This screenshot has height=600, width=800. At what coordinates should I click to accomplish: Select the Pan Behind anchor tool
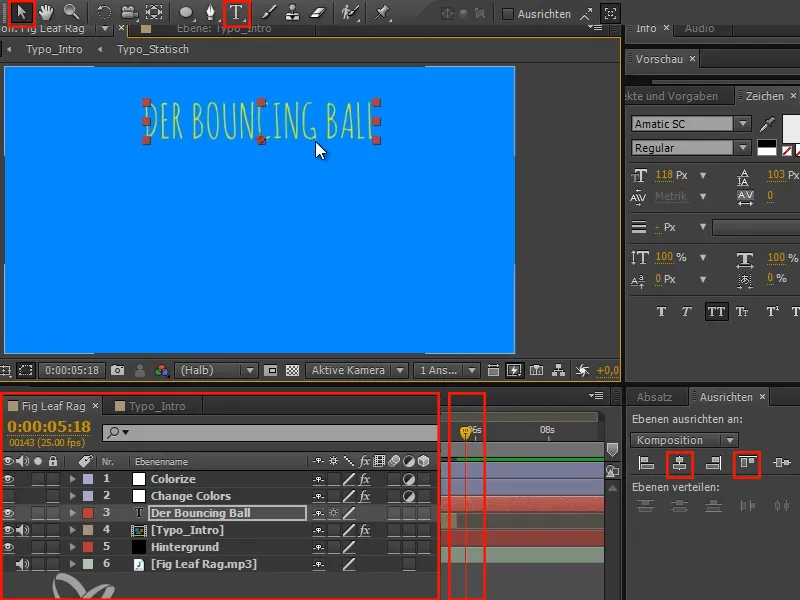[x=154, y=13]
